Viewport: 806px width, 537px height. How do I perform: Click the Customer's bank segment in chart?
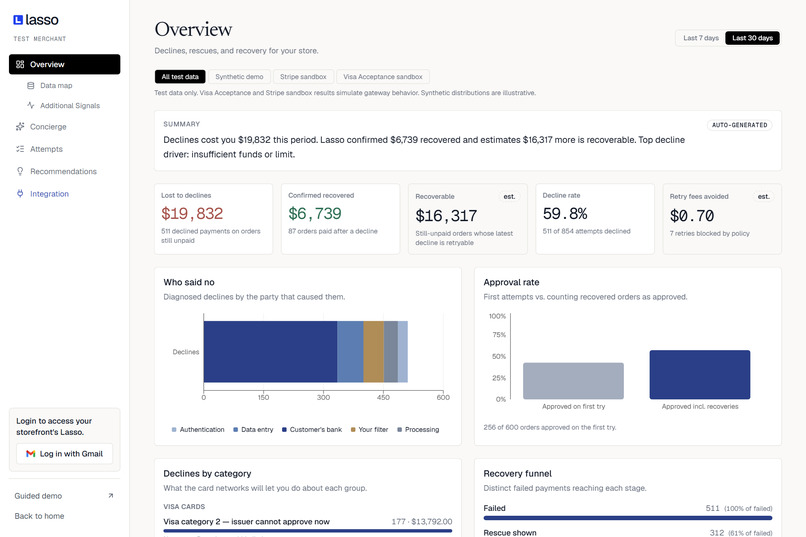(270, 351)
